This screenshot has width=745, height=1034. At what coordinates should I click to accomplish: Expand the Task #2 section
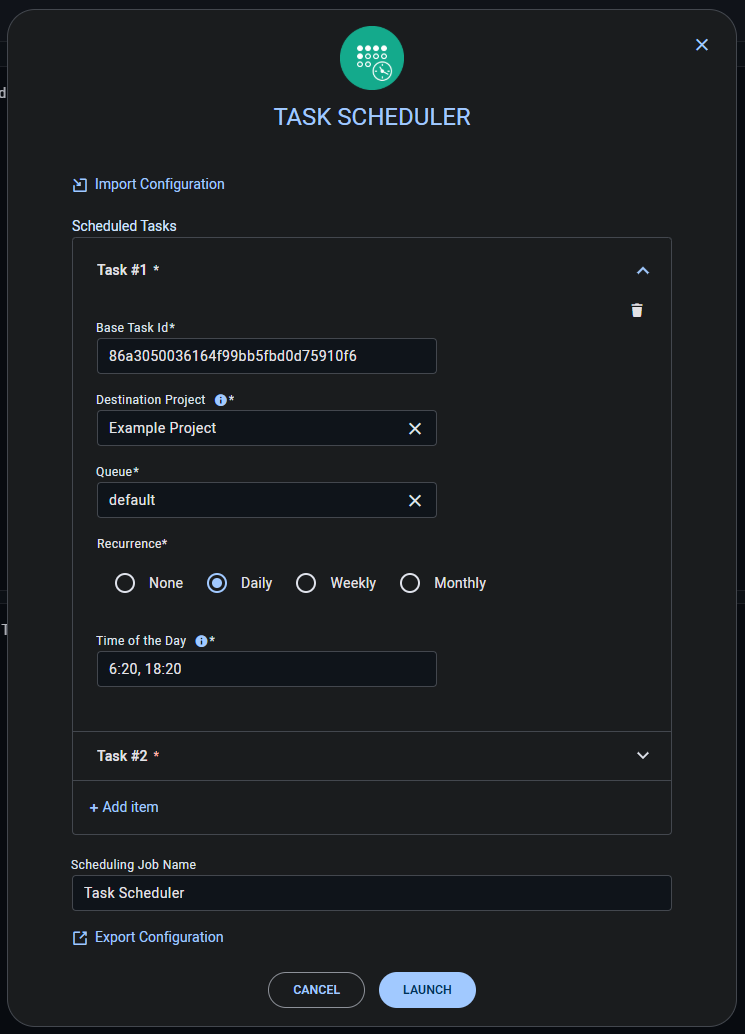click(642, 755)
